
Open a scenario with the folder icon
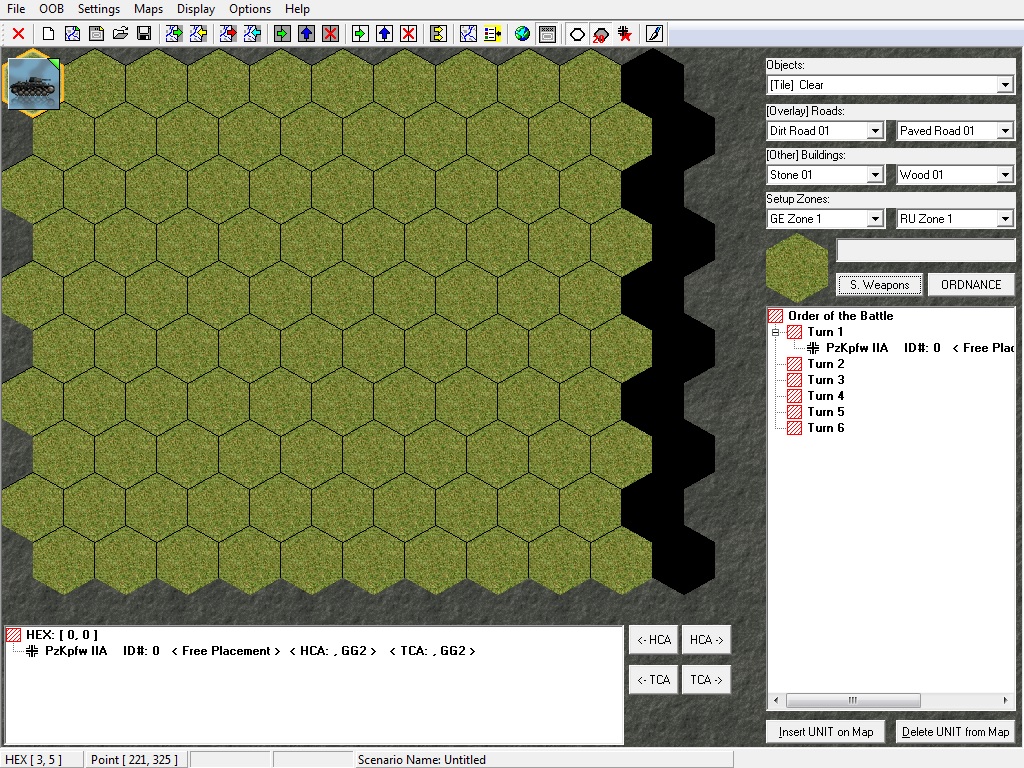click(x=120, y=33)
